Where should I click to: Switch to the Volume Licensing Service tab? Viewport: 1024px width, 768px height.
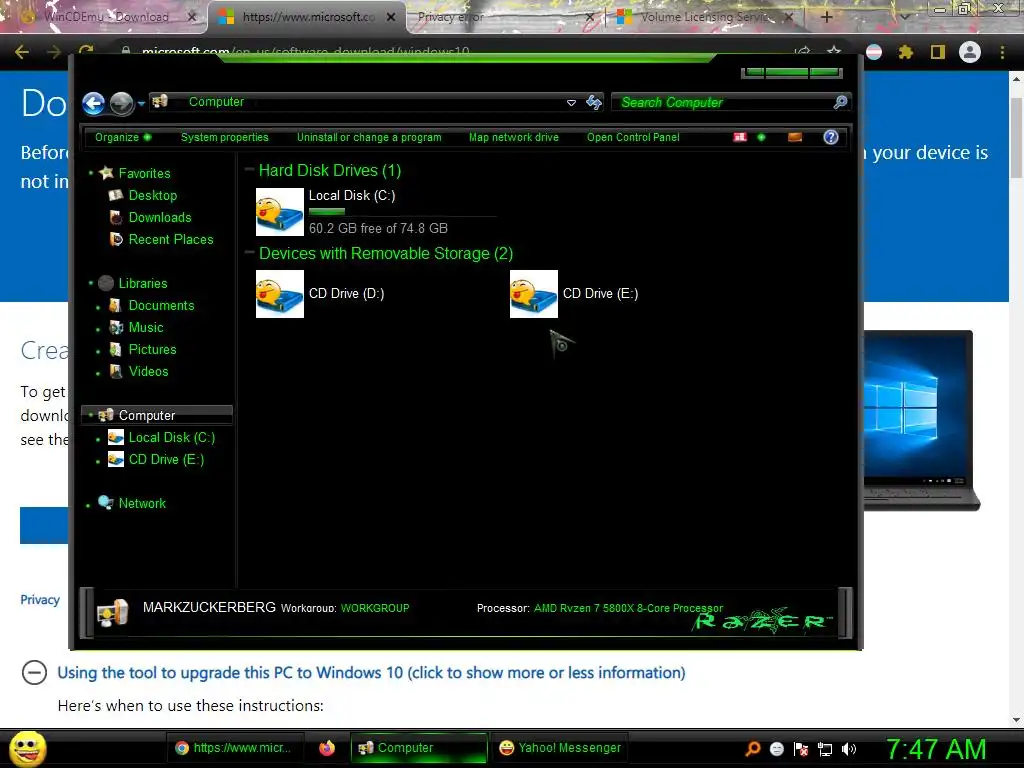click(x=705, y=17)
